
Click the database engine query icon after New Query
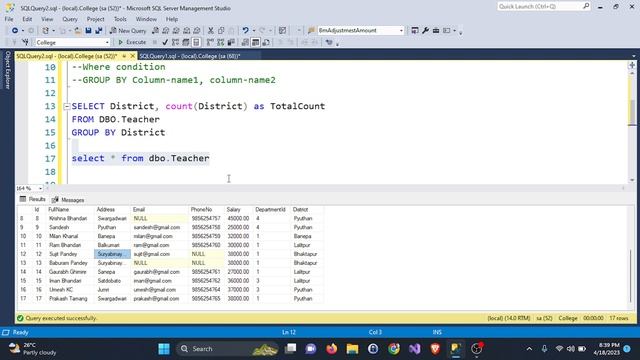pyautogui.click(x=156, y=31)
